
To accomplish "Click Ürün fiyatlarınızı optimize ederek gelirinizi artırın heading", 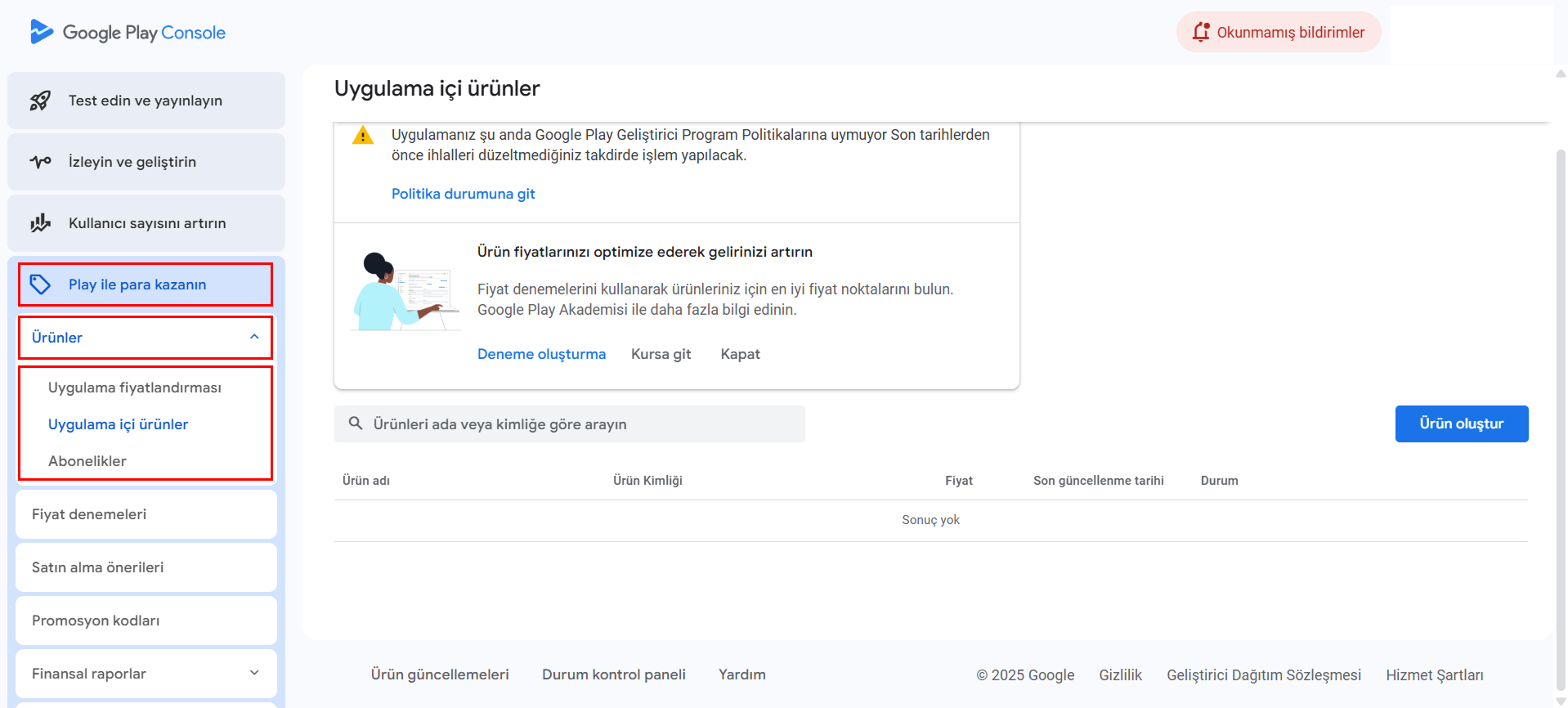I will point(645,252).
